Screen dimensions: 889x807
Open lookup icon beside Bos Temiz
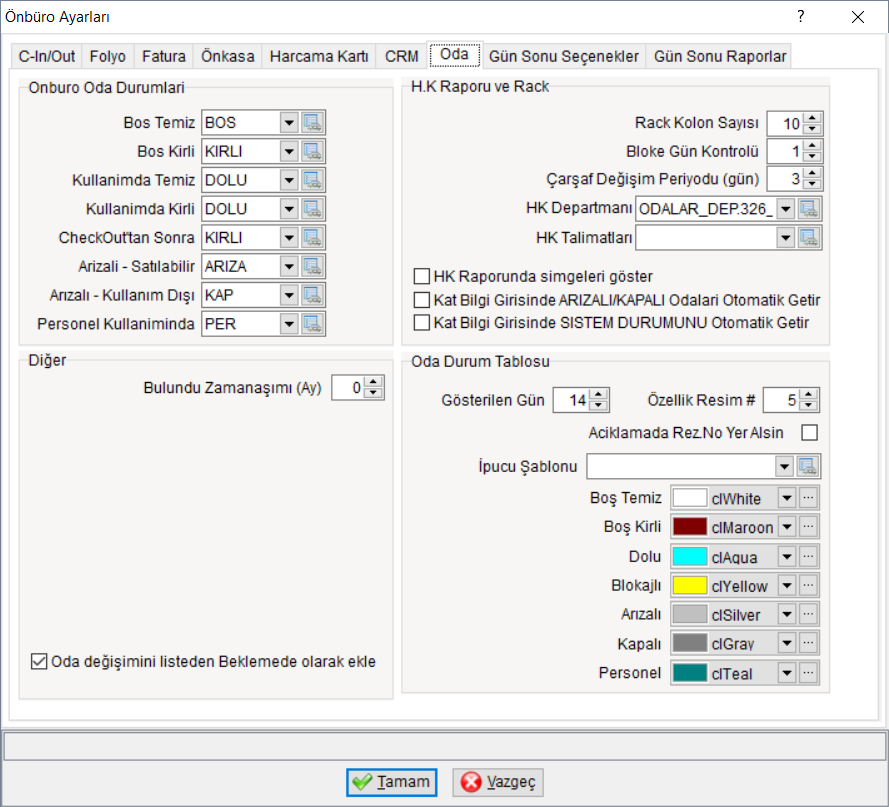pyautogui.click(x=312, y=122)
